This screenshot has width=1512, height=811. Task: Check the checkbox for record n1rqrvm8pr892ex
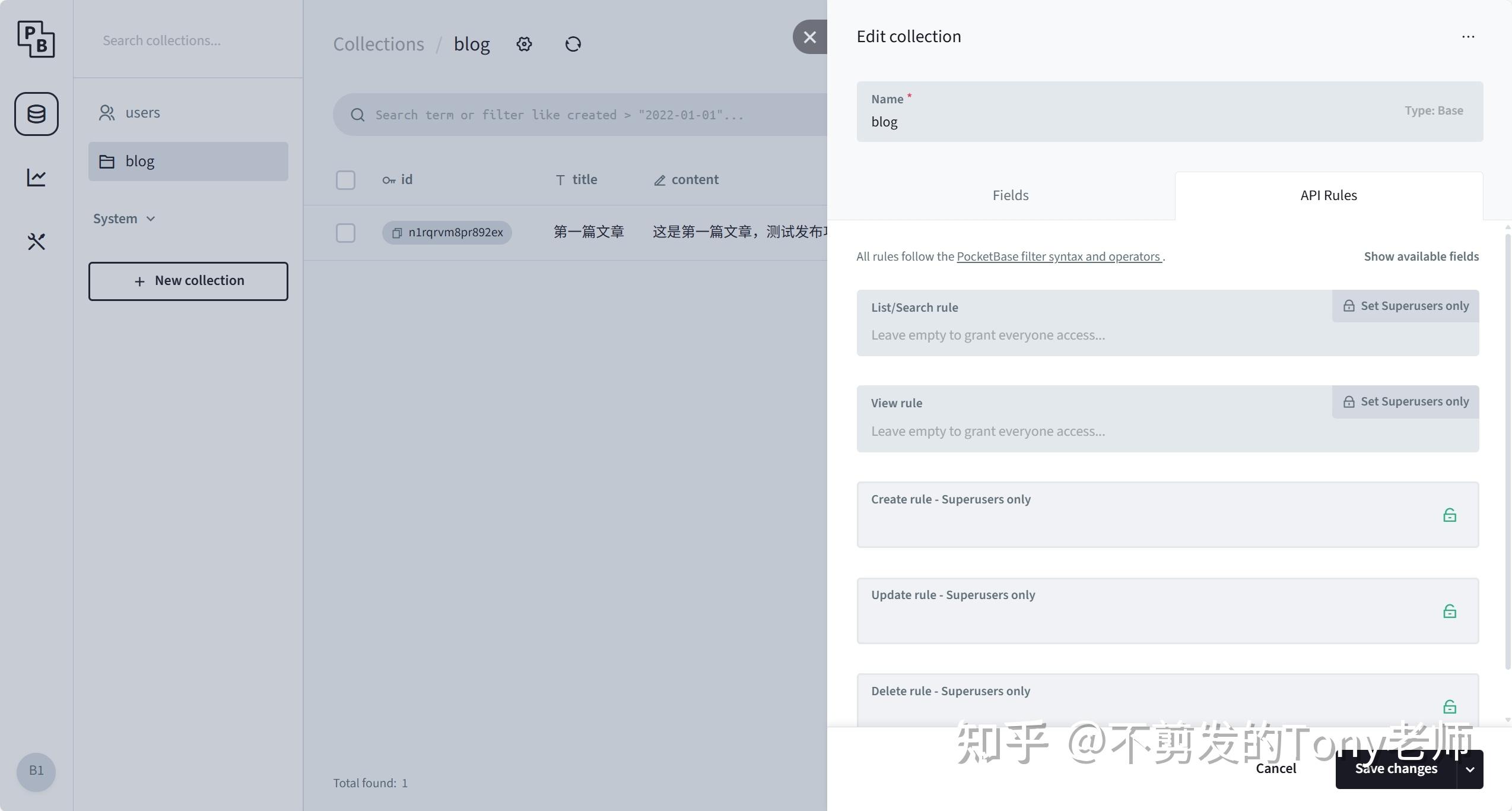click(x=345, y=233)
